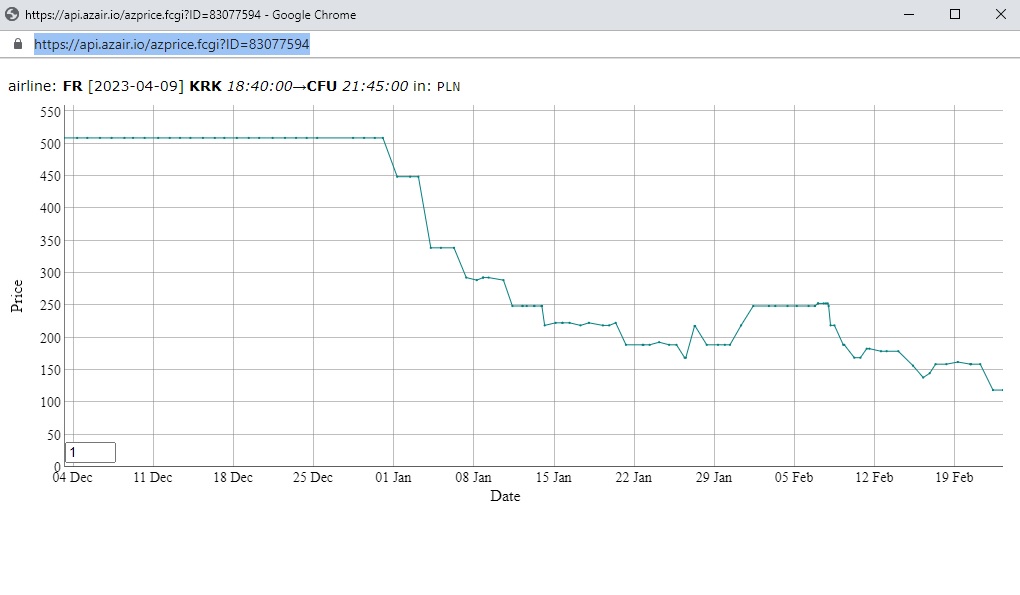
Task: Click the Date horizontal axis title
Action: (x=505, y=496)
